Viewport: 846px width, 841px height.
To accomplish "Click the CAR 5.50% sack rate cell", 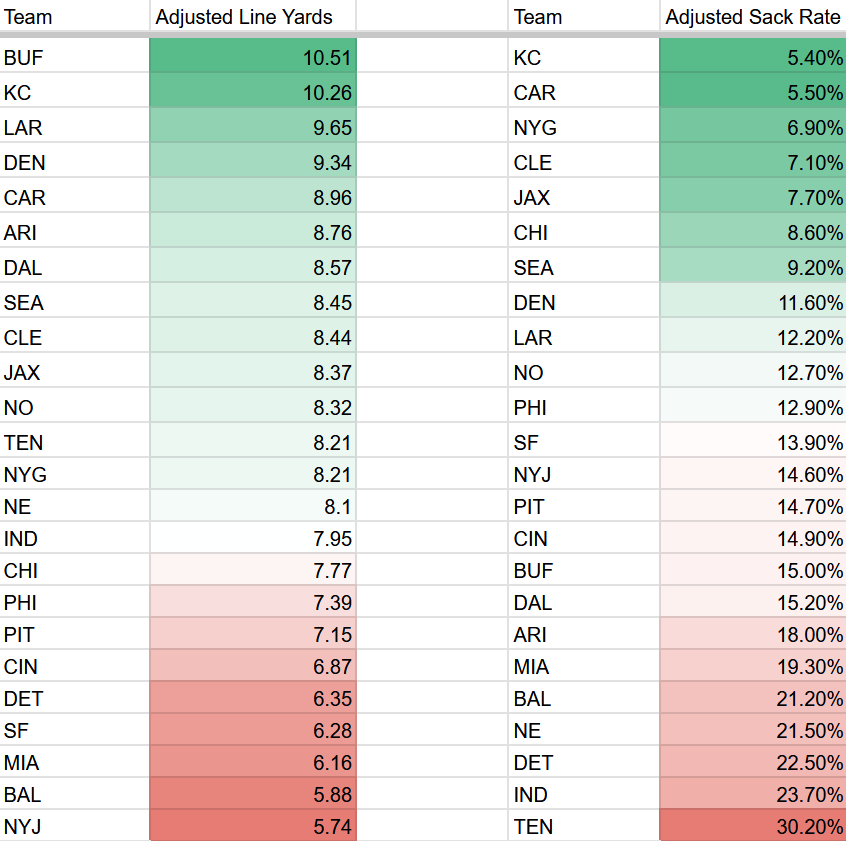I will point(752,93).
